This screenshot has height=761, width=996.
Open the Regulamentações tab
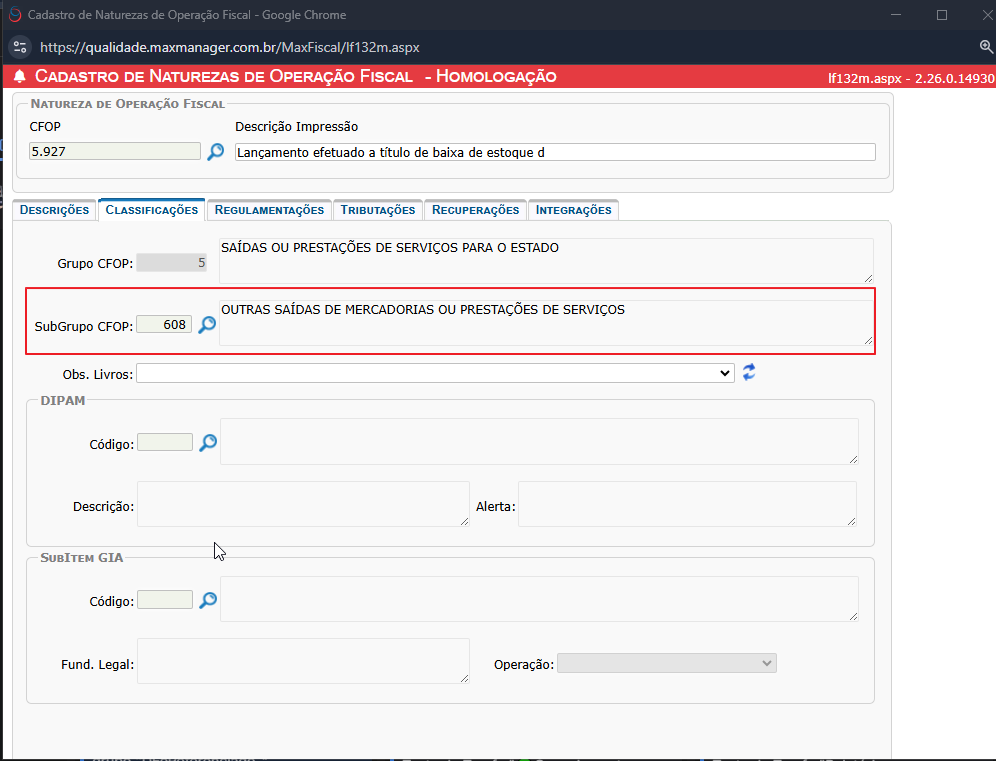[269, 210]
